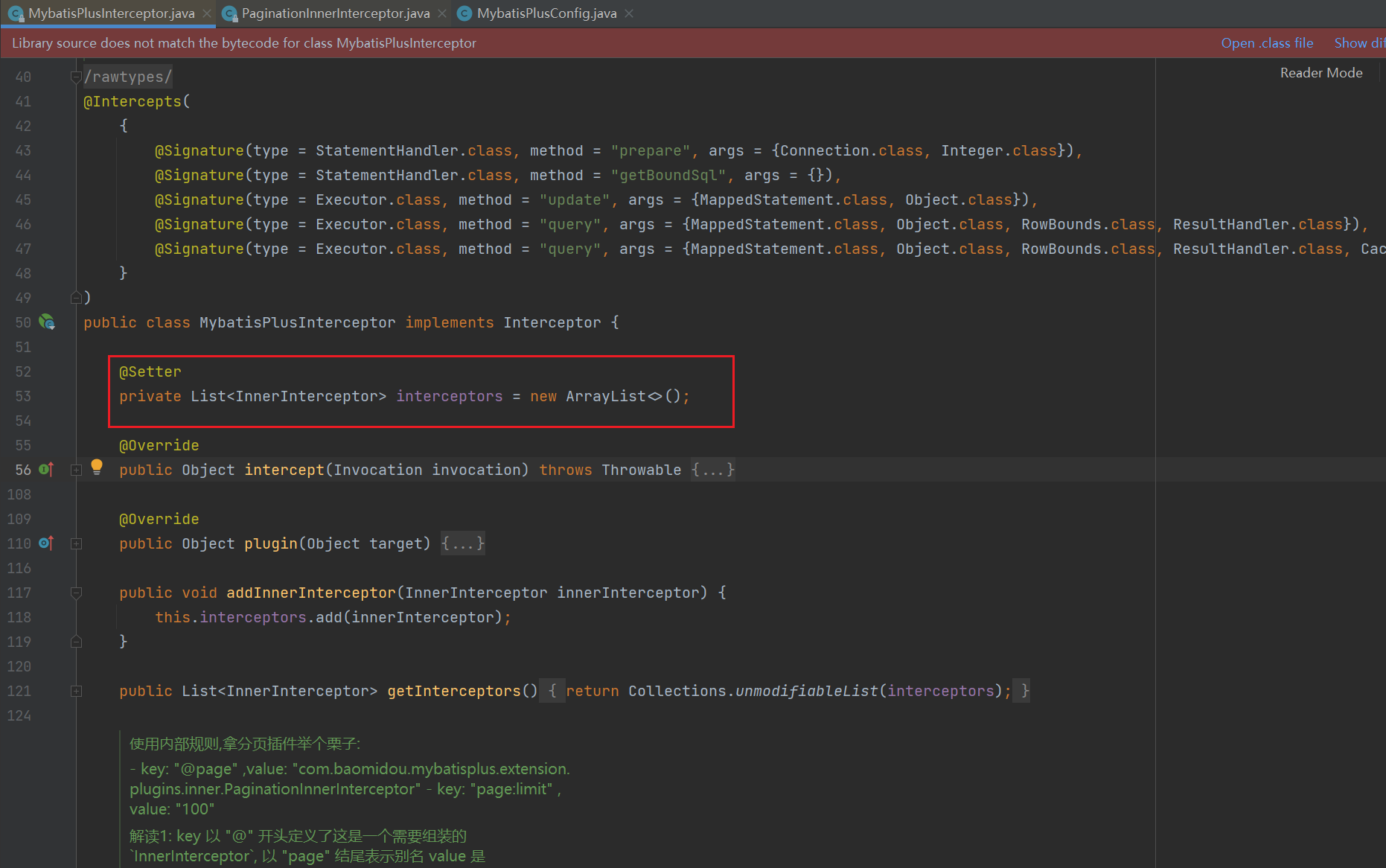Expand the folded intercept method body
This screenshot has height=868, width=1386.
(x=76, y=470)
